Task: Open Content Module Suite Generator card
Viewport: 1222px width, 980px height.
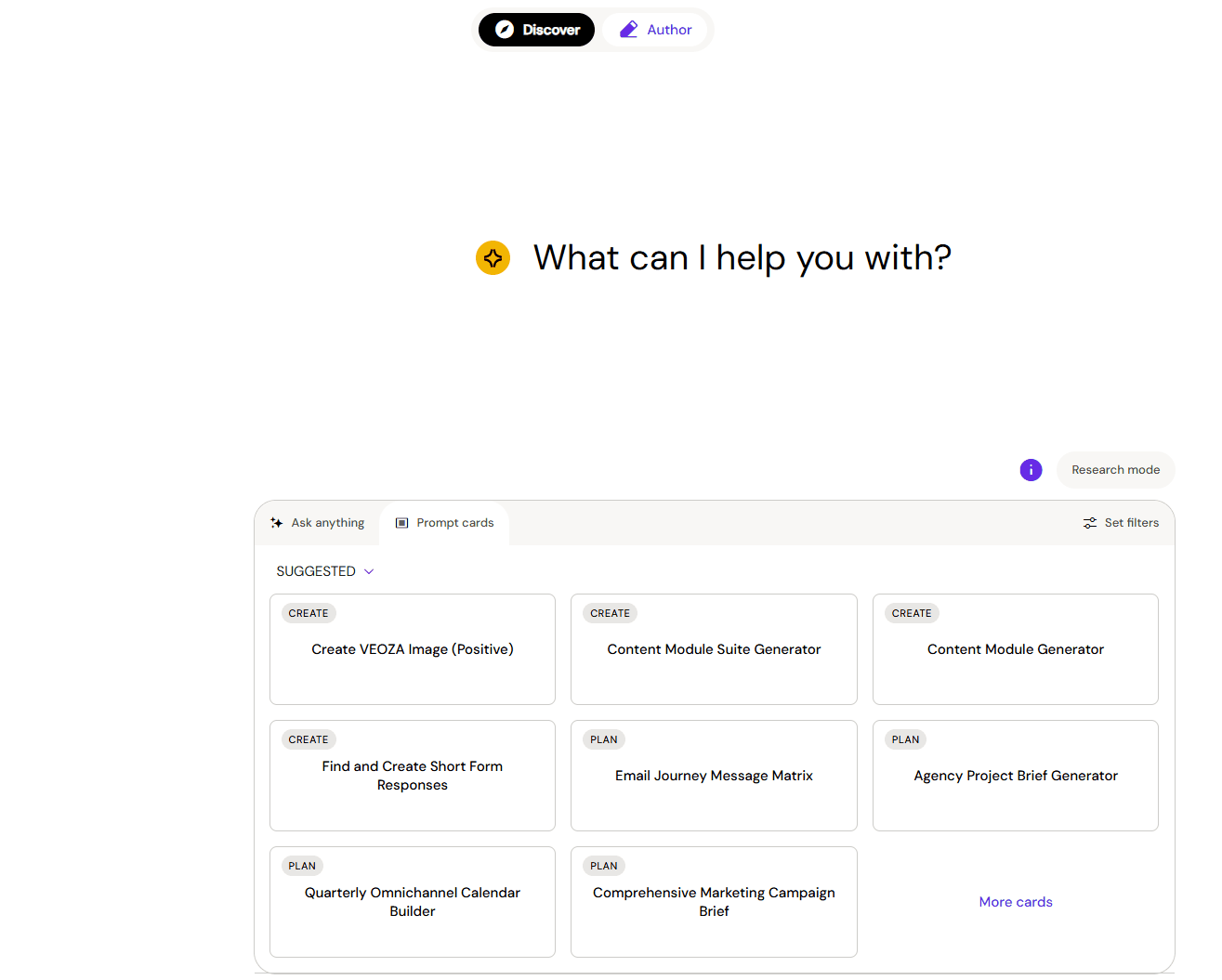Action: click(x=714, y=649)
